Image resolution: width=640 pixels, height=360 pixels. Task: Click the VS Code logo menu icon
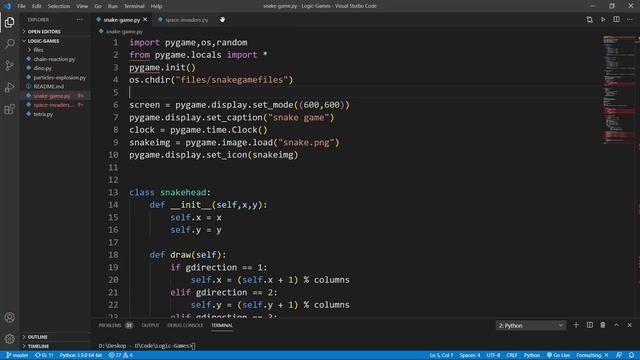coord(7,6)
